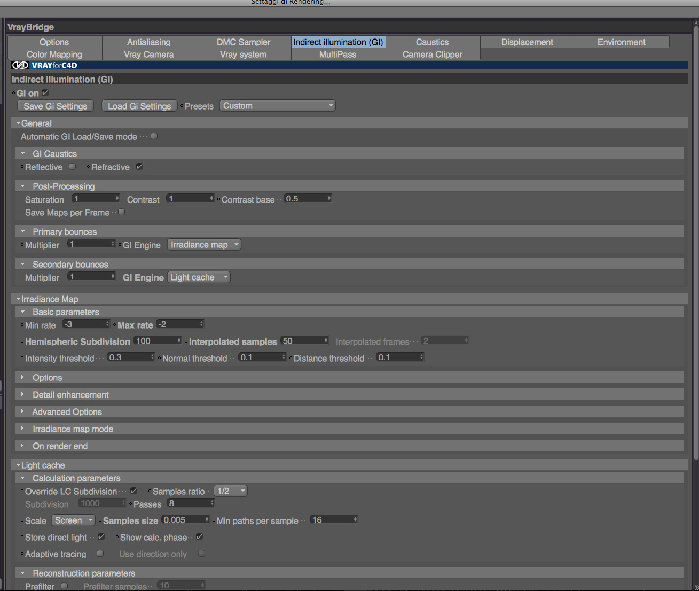
Task: Toggle Override LC Subdivision checkbox
Action: (133, 491)
